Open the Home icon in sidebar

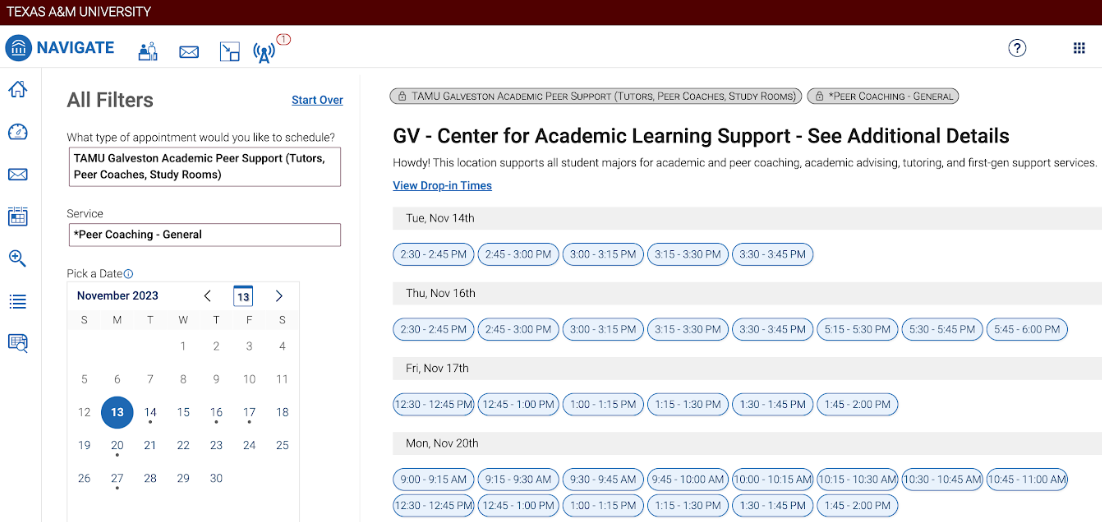click(18, 89)
